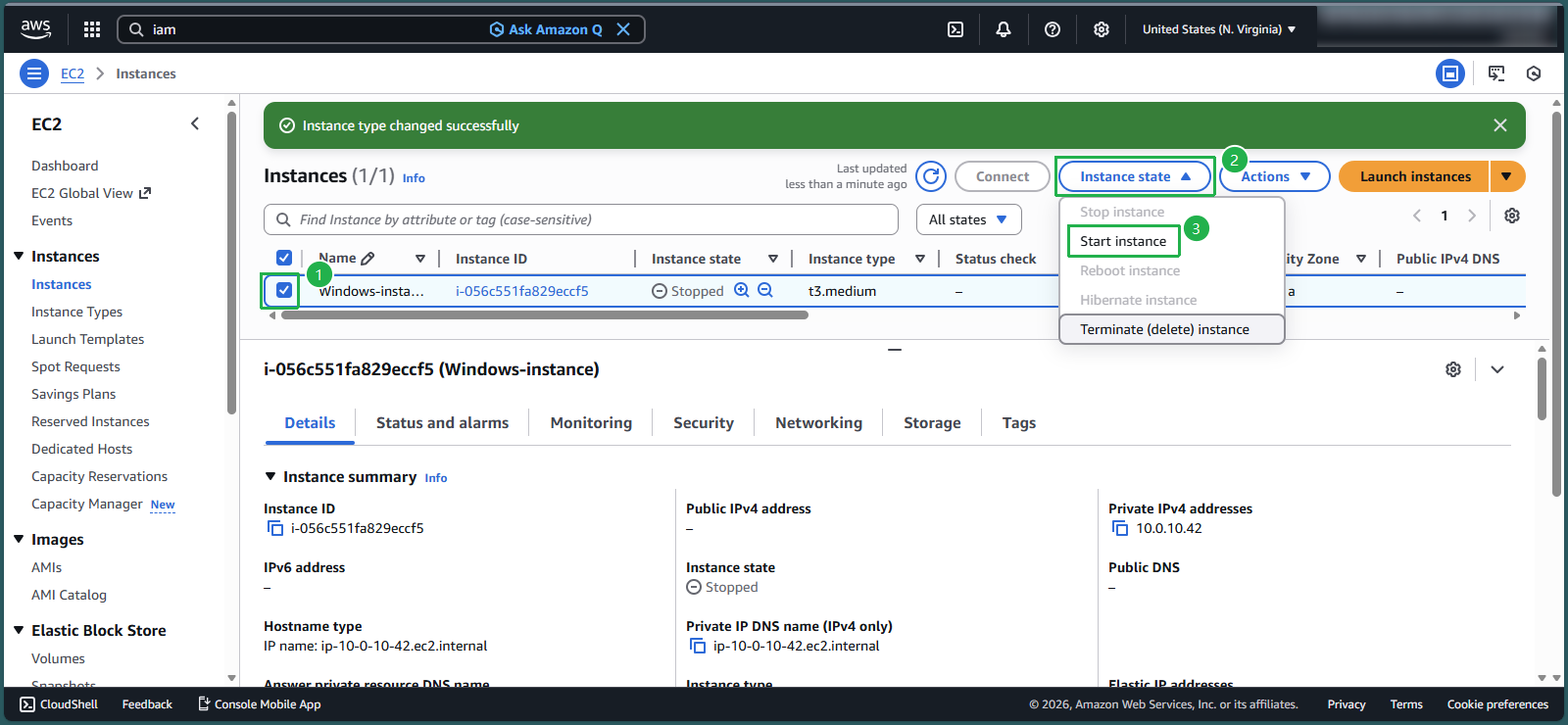Viewport: 1568px width, 725px height.
Task: Focus the Find Instance by attribute field
Action: click(x=581, y=219)
